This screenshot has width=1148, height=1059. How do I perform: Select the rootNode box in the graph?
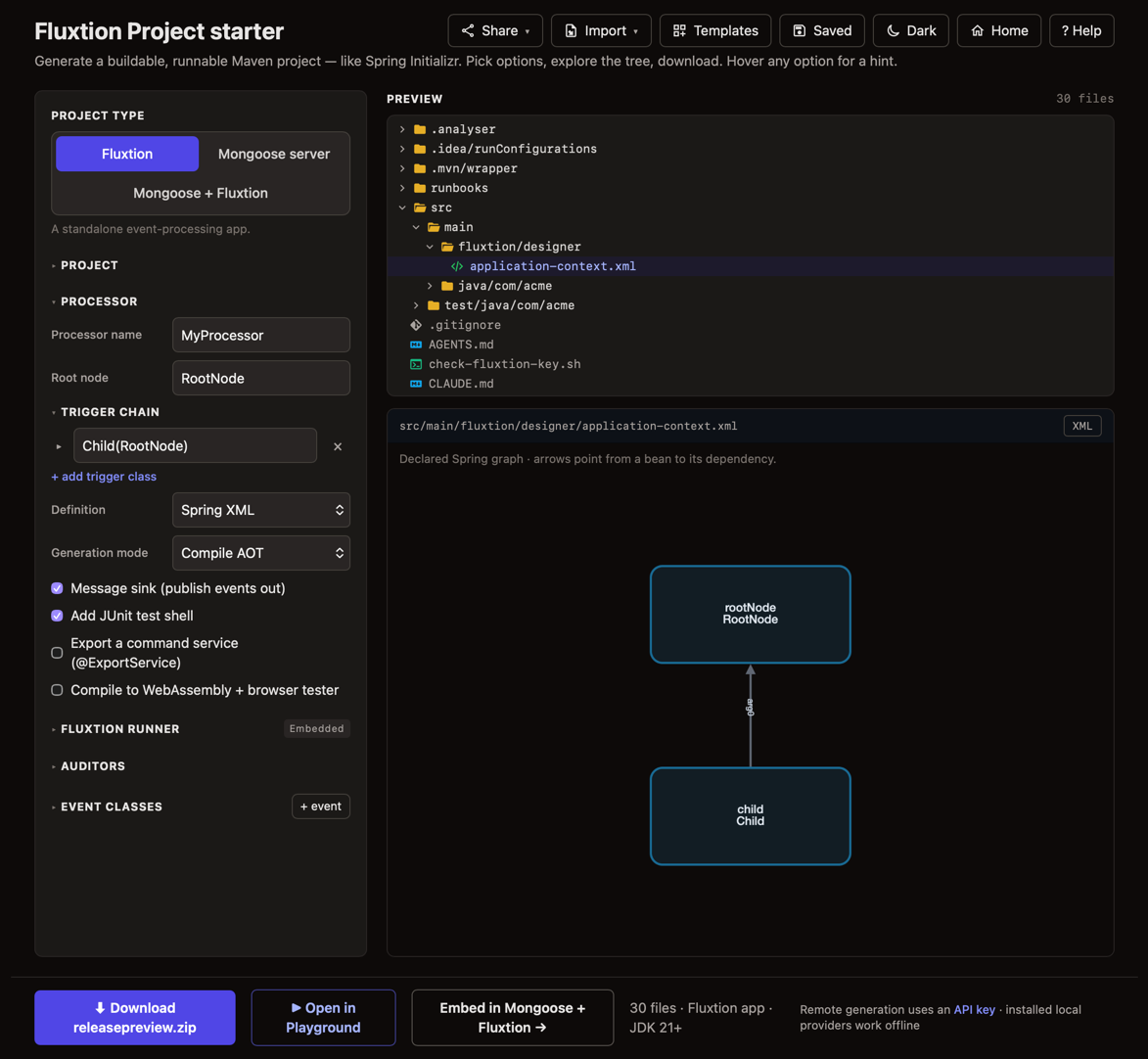750,615
